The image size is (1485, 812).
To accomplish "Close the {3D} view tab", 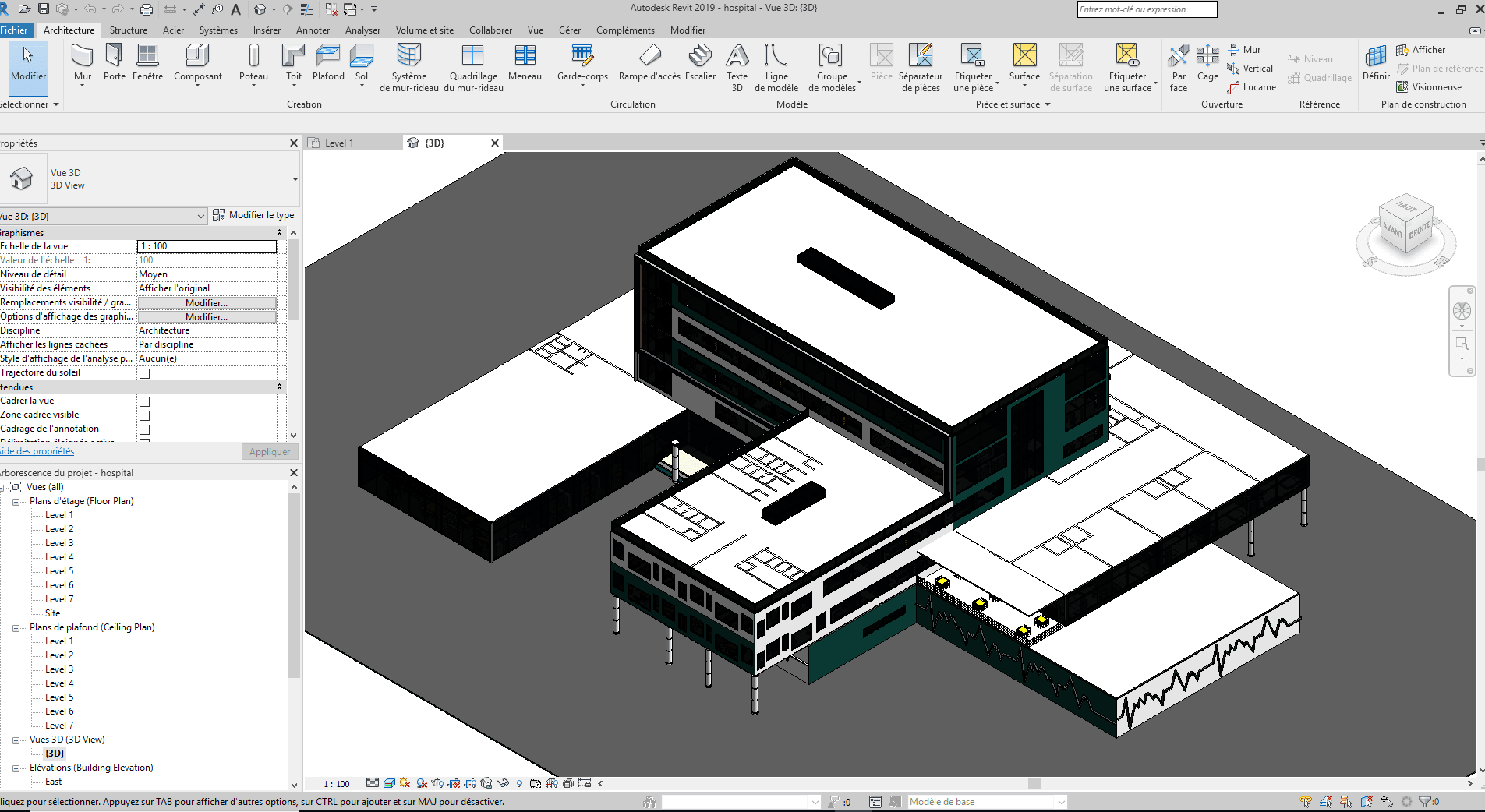I will (494, 143).
